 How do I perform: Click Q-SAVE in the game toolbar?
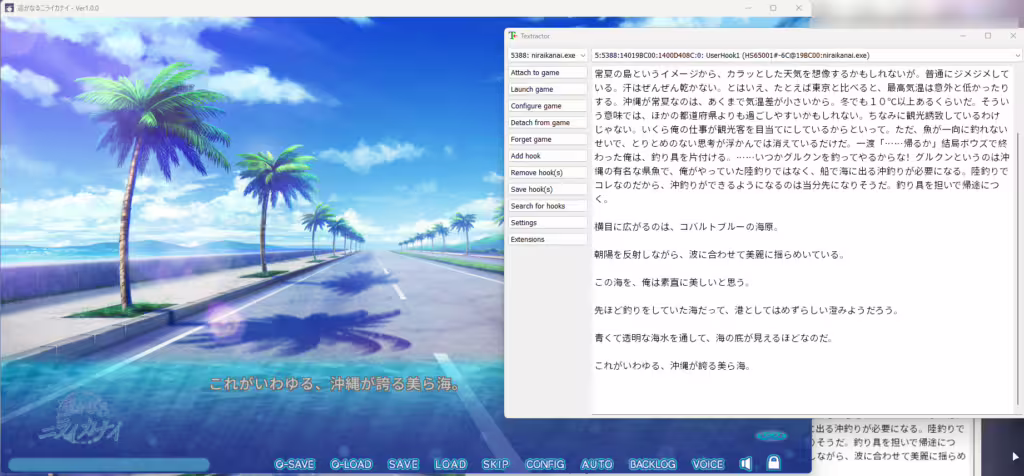[x=295, y=464]
